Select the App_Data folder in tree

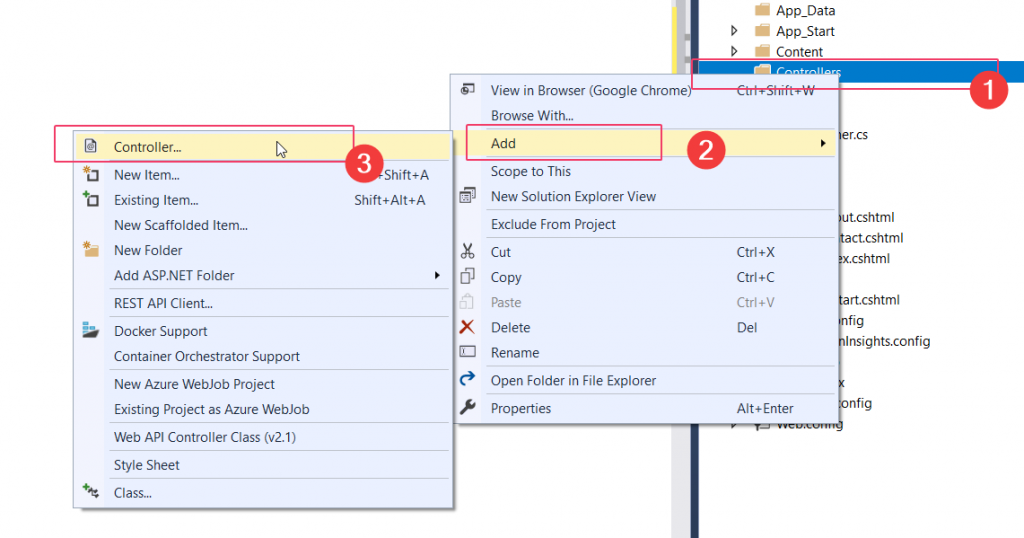[x=805, y=10]
